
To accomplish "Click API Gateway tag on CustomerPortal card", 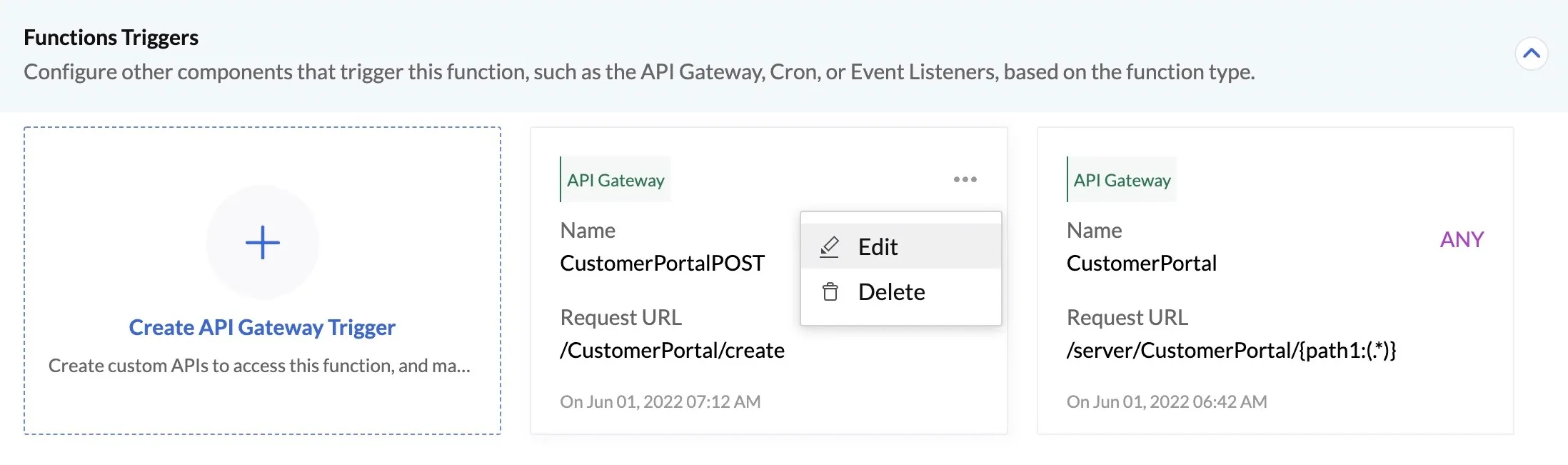I will point(1121,179).
